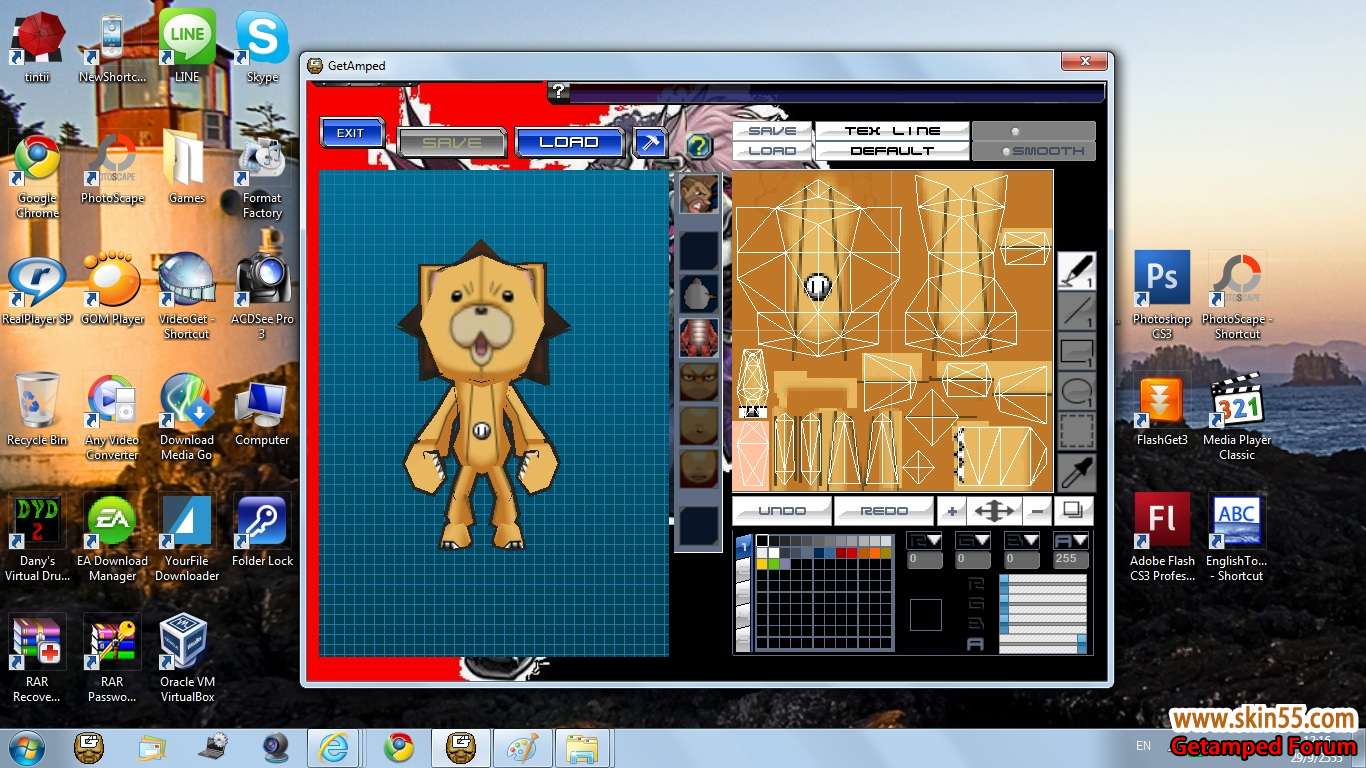Open the Recycle Bin desktop icon
This screenshot has height=768, width=1366.
pyautogui.click(x=37, y=409)
